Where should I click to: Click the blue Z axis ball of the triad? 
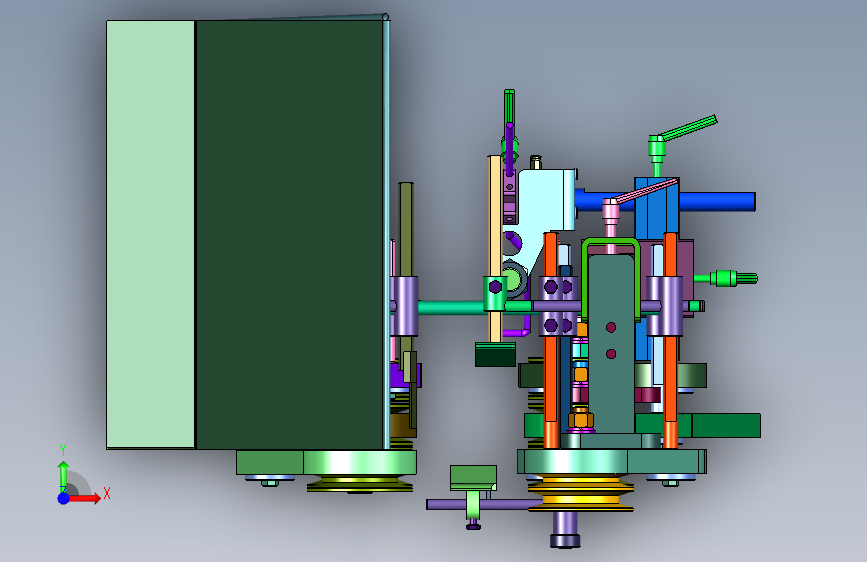coord(63,498)
